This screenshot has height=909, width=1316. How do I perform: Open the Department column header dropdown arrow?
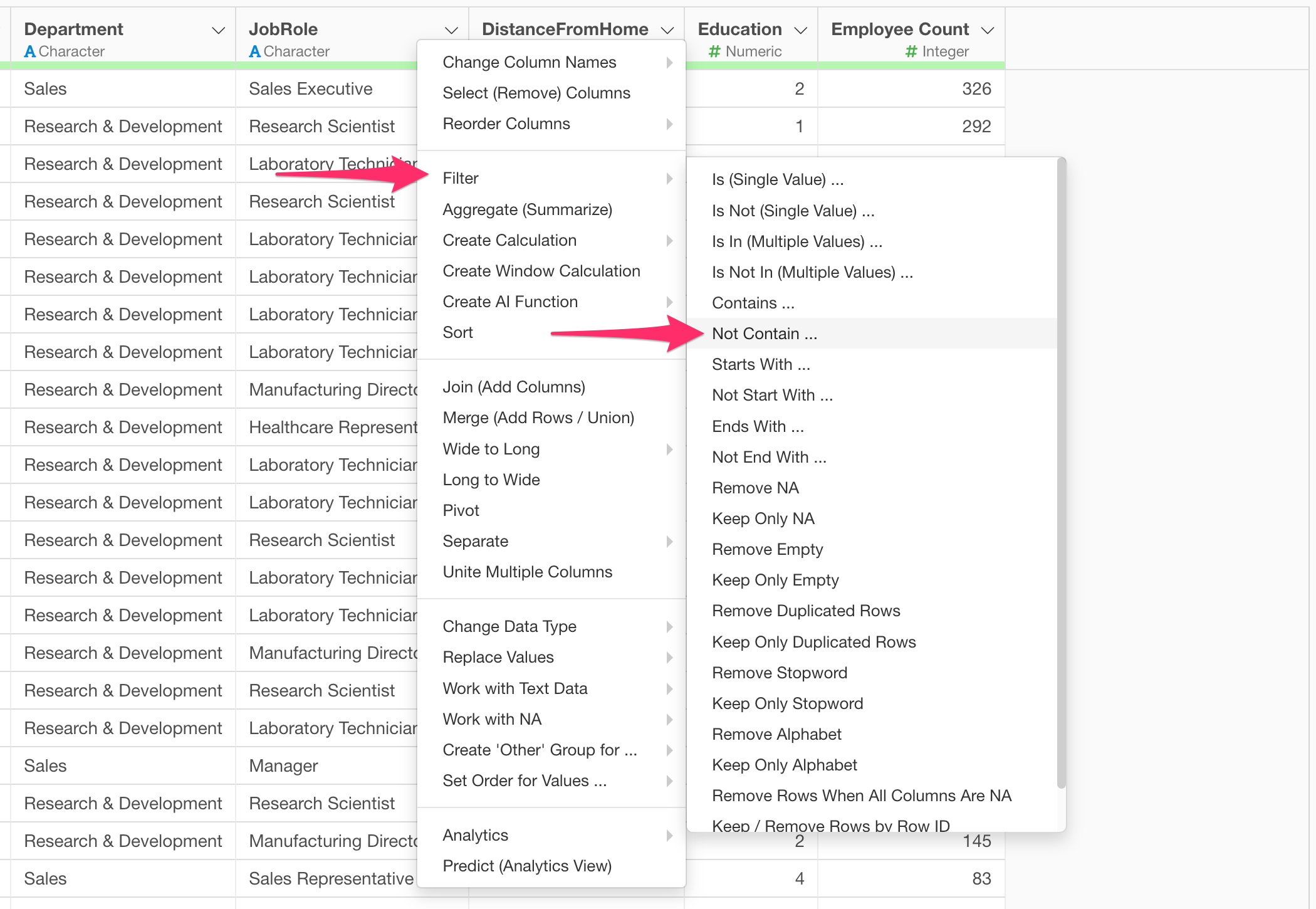218,30
